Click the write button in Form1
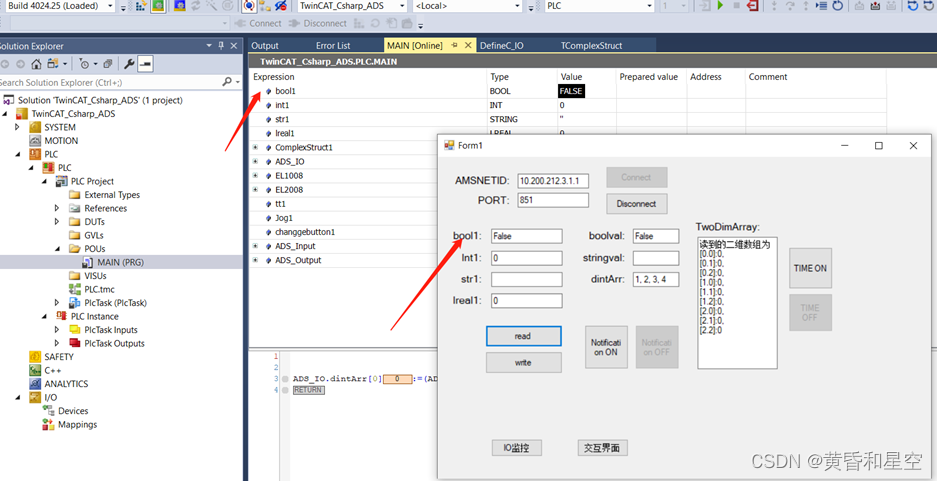This screenshot has width=937, height=481. click(x=523, y=363)
